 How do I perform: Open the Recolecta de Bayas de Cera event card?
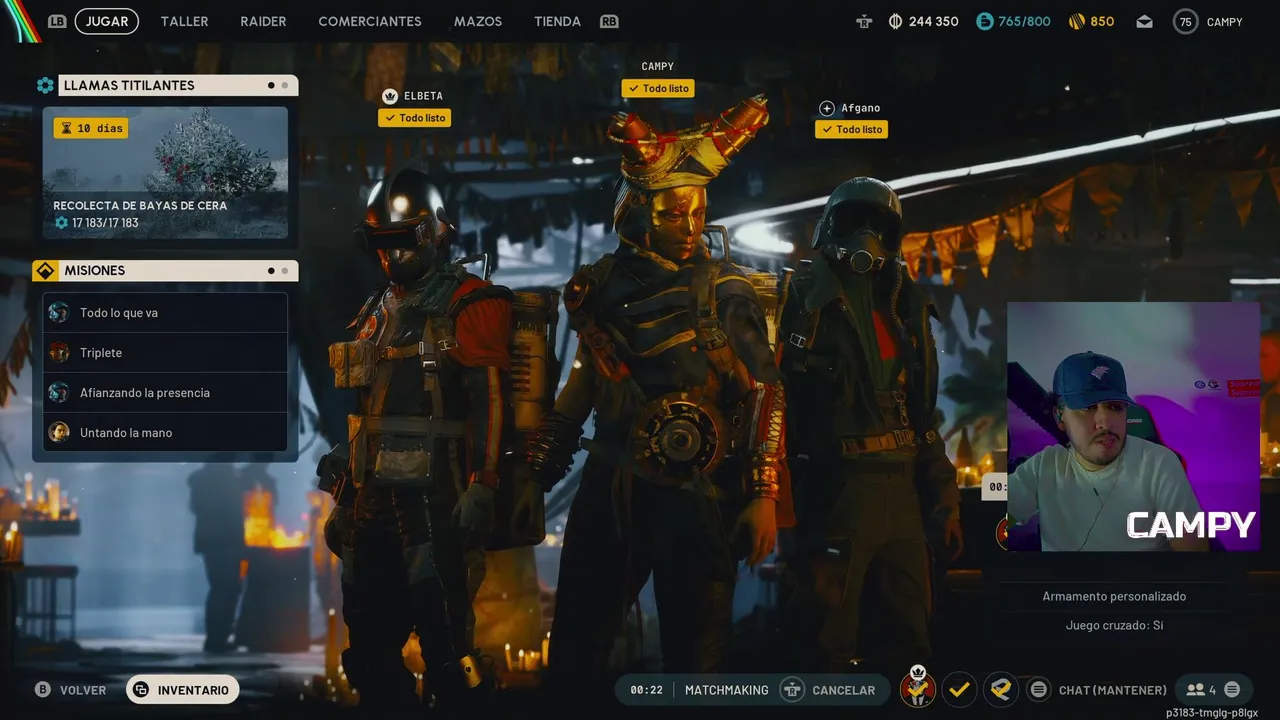pos(165,173)
